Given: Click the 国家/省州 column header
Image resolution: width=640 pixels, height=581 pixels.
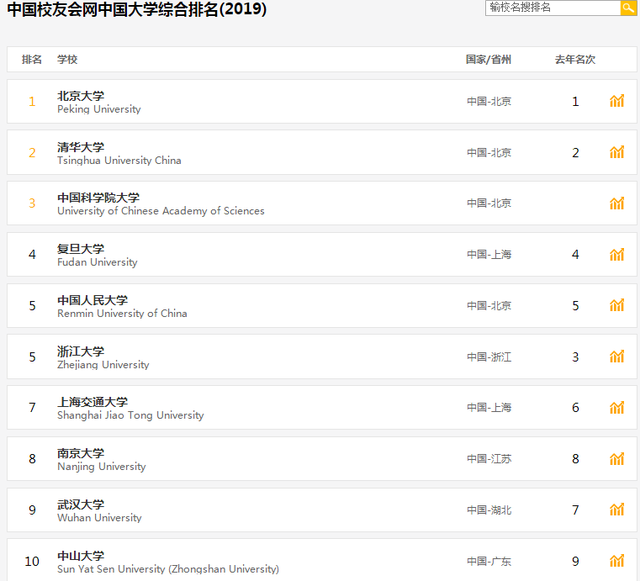Looking at the screenshot, I should [489, 60].
